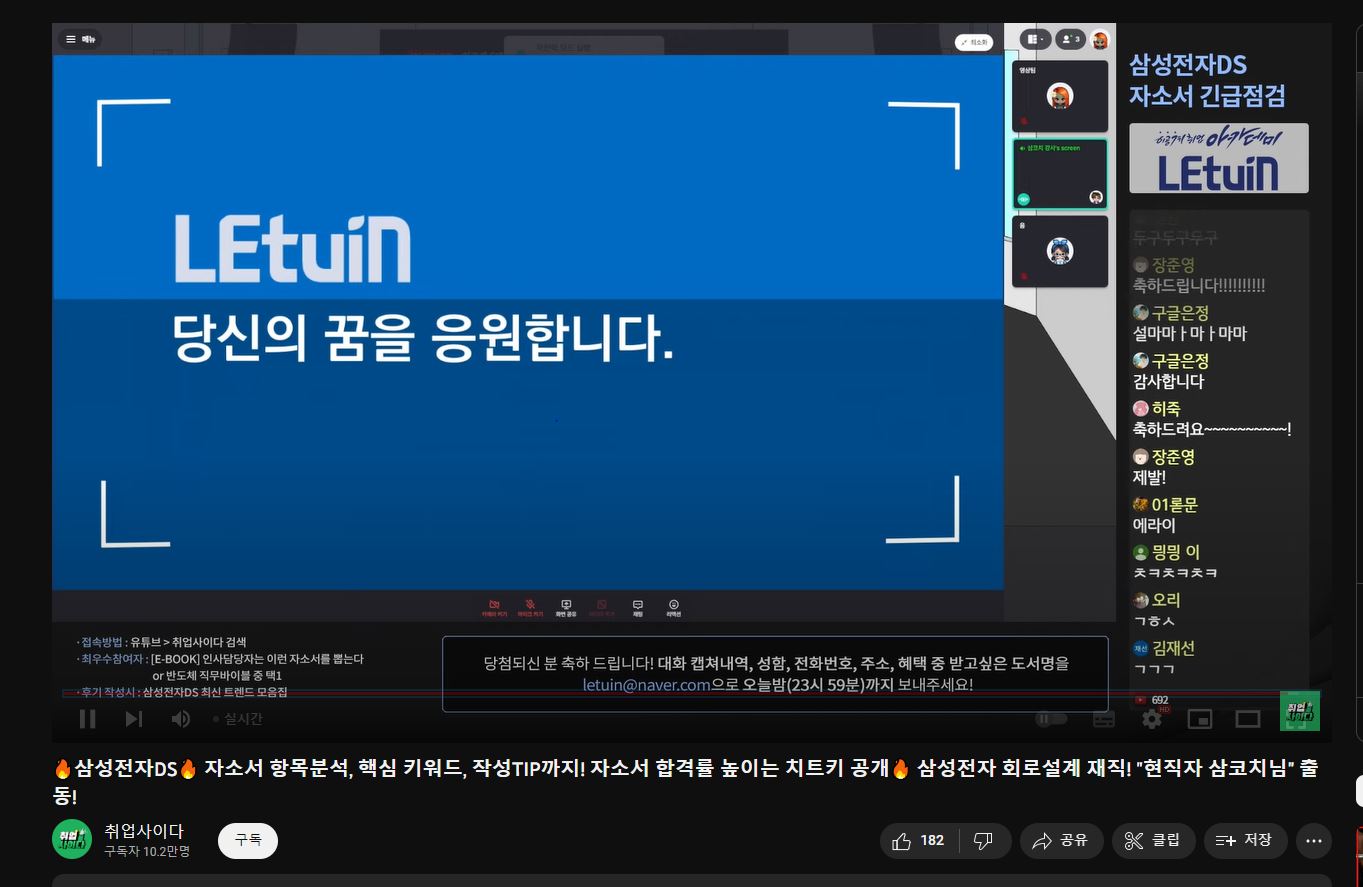This screenshot has height=887, width=1363.
Task: Open player settings gear
Action: pos(1152,719)
